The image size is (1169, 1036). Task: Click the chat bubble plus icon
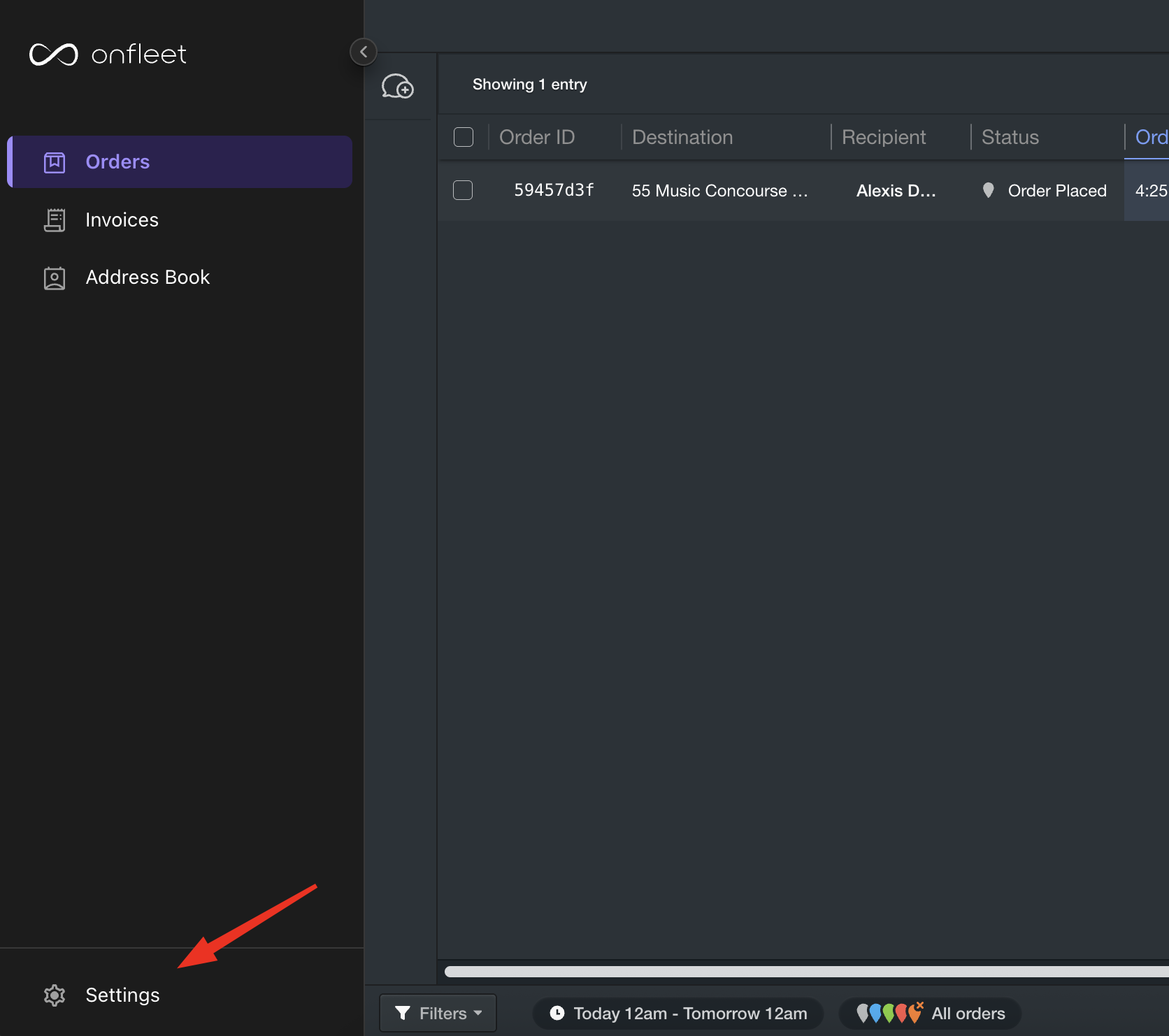tap(398, 86)
